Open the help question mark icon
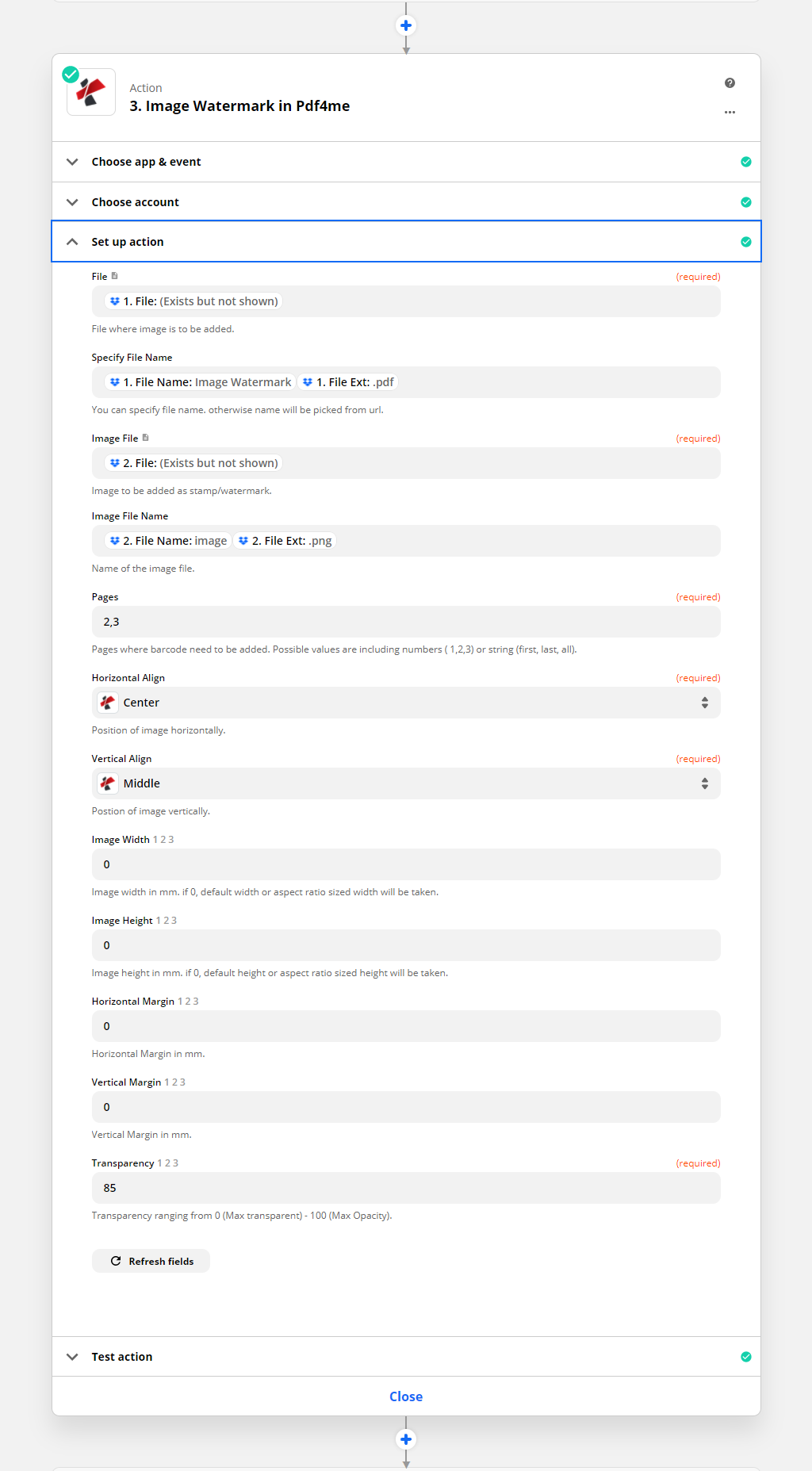Image resolution: width=812 pixels, height=1471 pixels. point(730,83)
